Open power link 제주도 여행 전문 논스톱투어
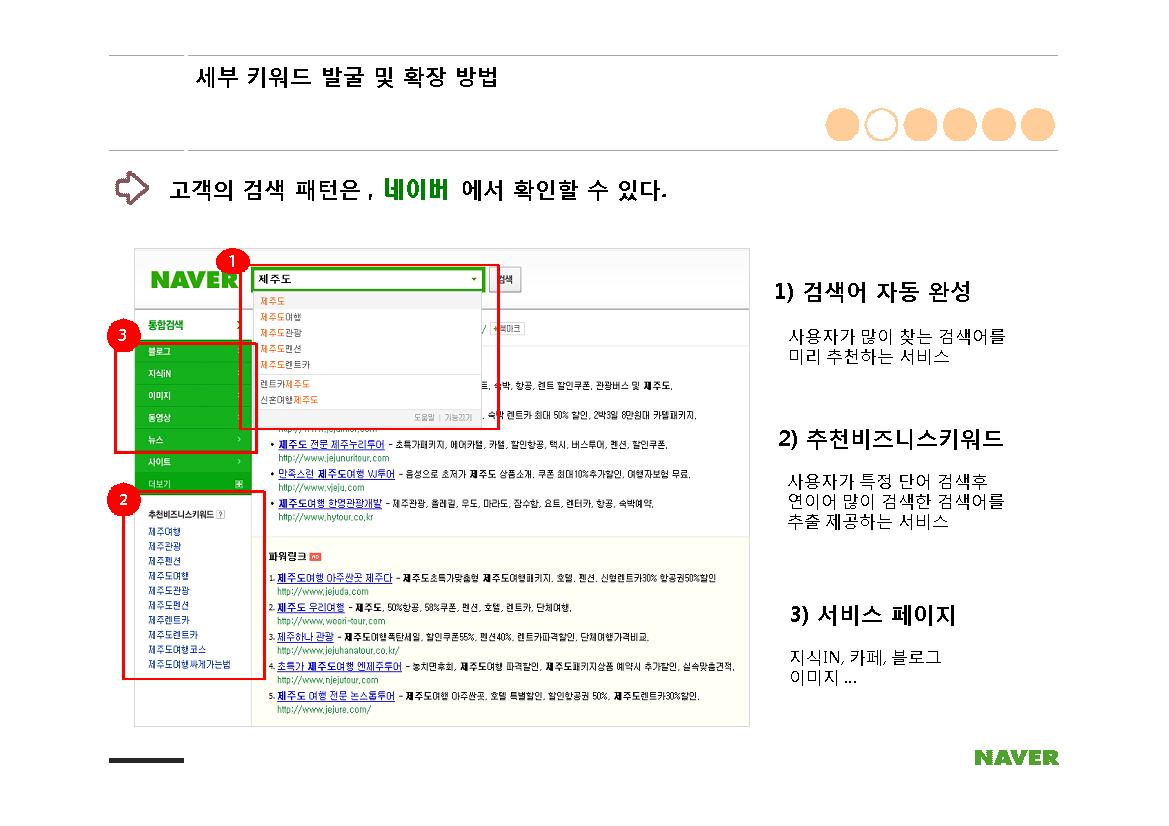Image resolution: width=1169 pixels, height=826 pixels. 335,696
